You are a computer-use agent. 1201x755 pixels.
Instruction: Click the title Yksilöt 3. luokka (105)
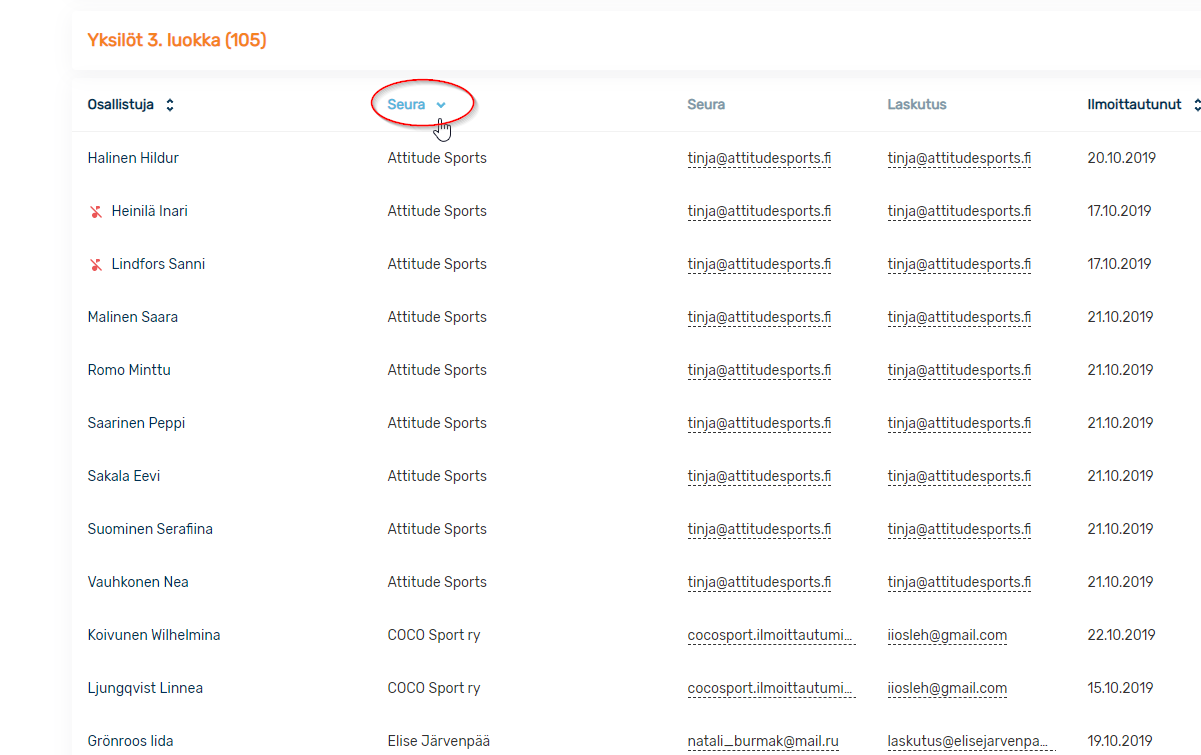[177, 41]
